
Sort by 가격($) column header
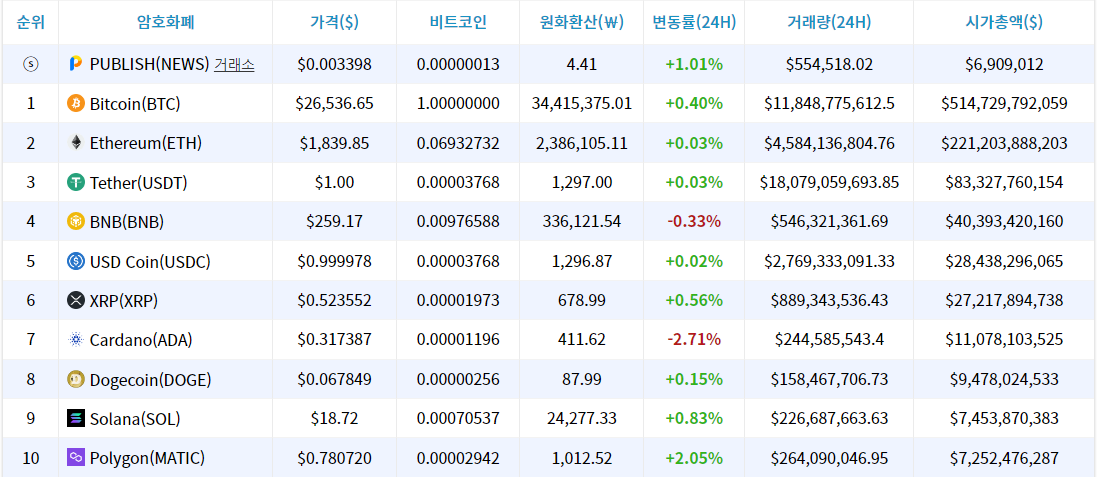click(x=334, y=22)
